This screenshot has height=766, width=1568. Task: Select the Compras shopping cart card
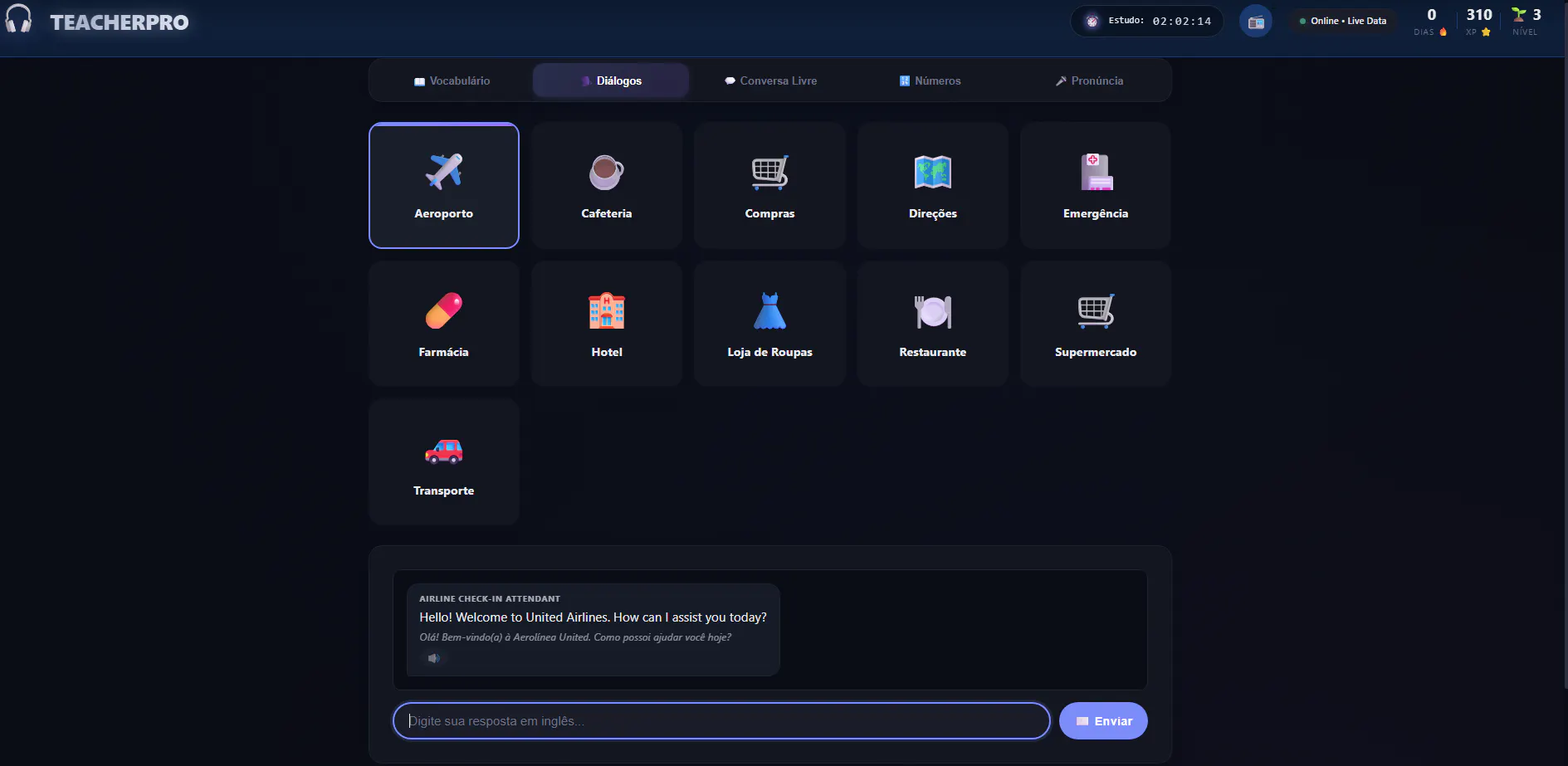pyautogui.click(x=769, y=185)
